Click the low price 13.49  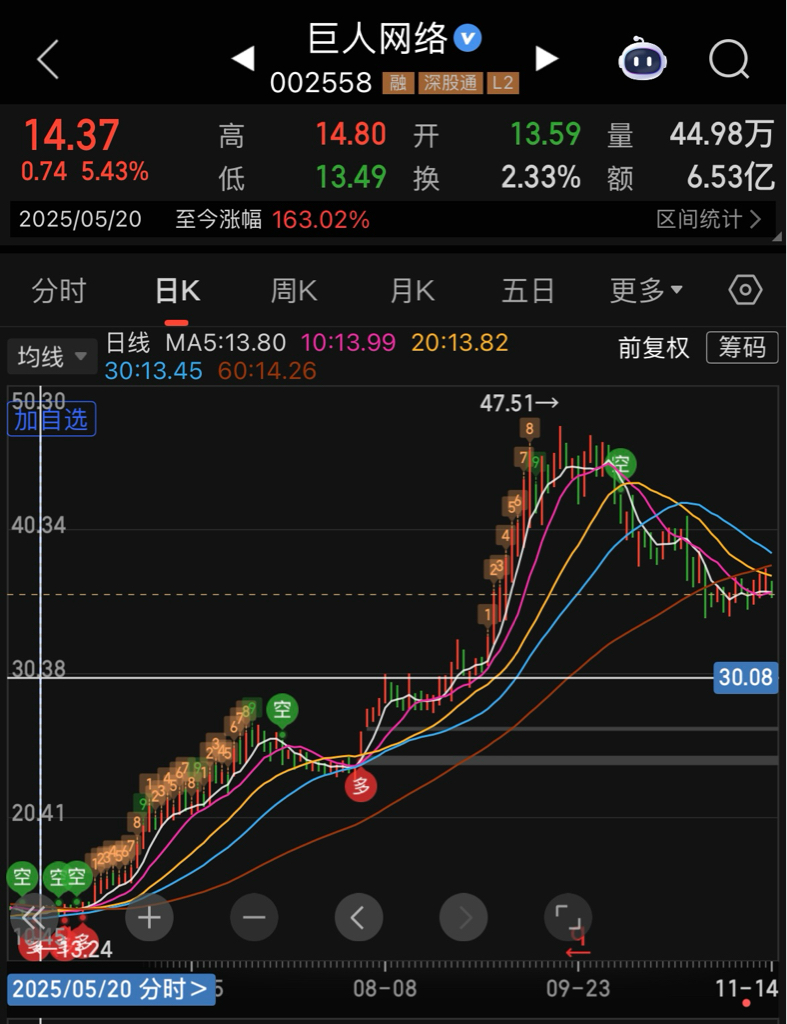(351, 177)
